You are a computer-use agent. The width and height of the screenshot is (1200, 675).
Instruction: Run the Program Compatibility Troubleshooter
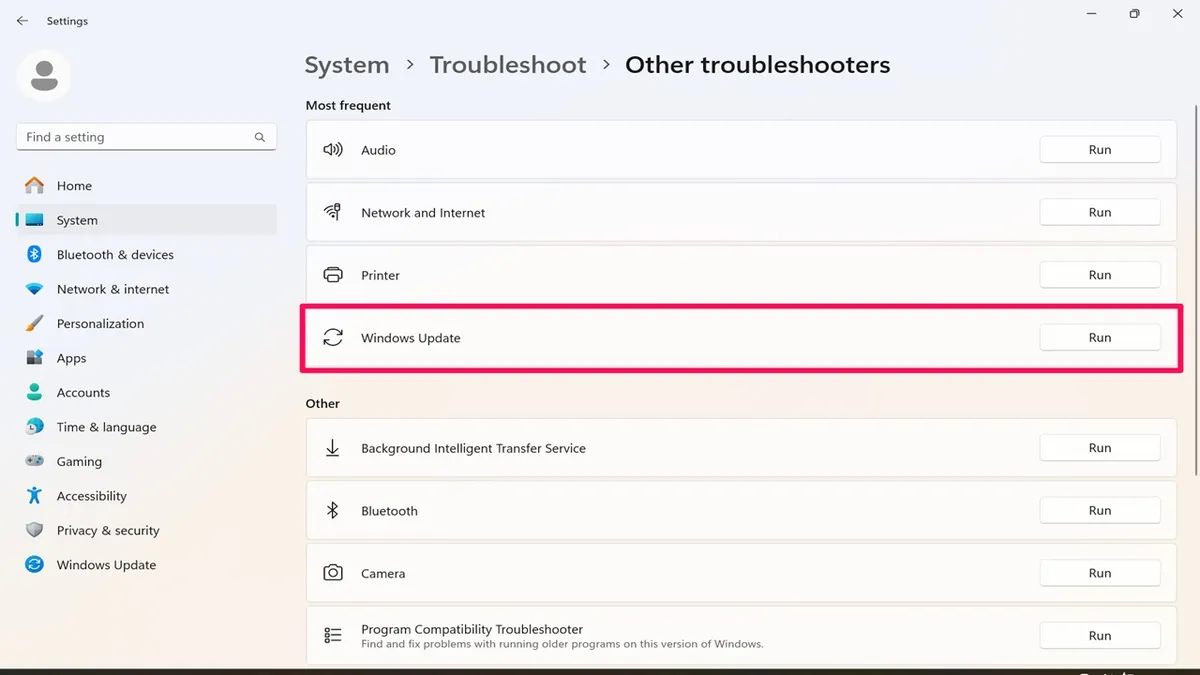(1100, 636)
